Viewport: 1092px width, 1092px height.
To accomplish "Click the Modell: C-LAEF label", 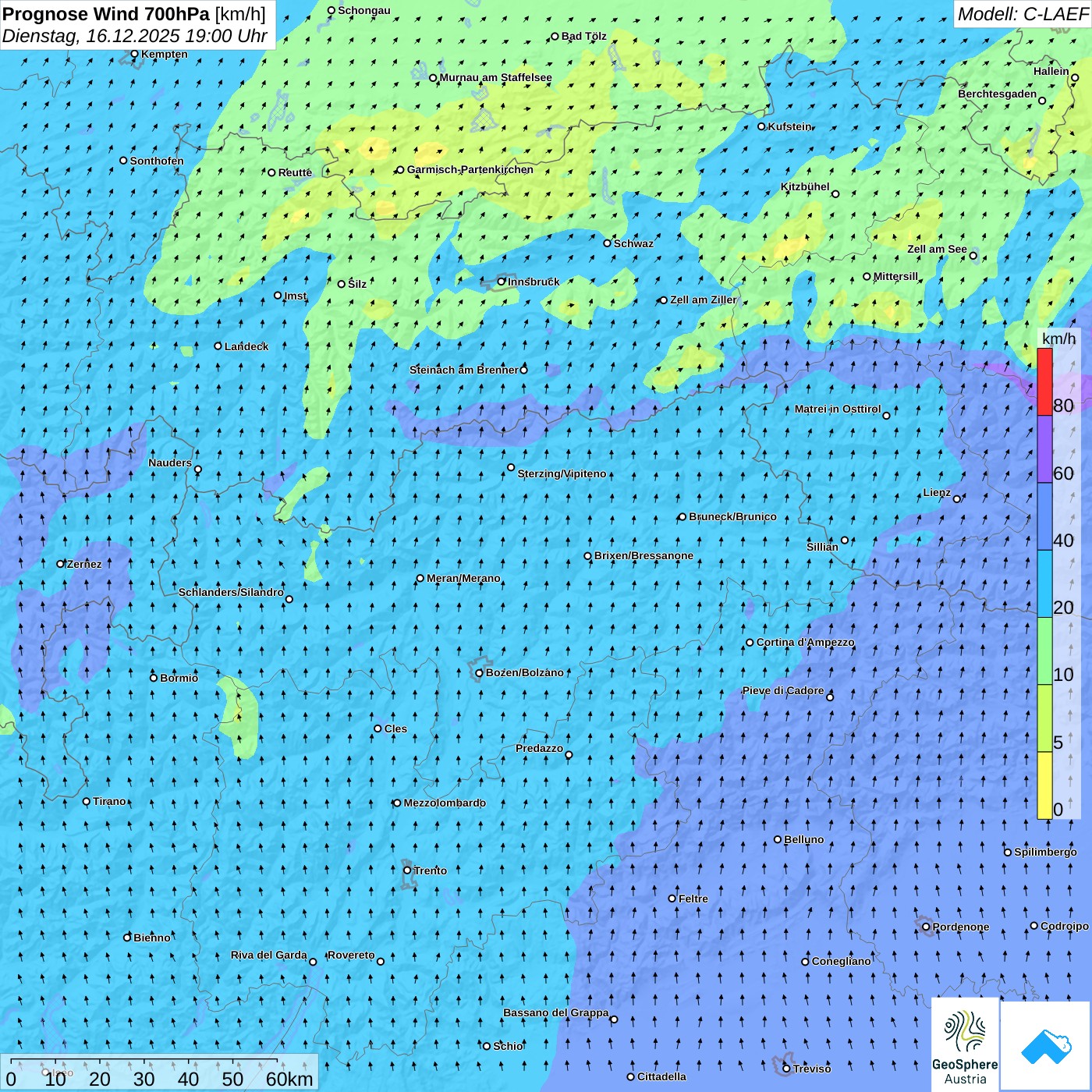I will point(1023,13).
